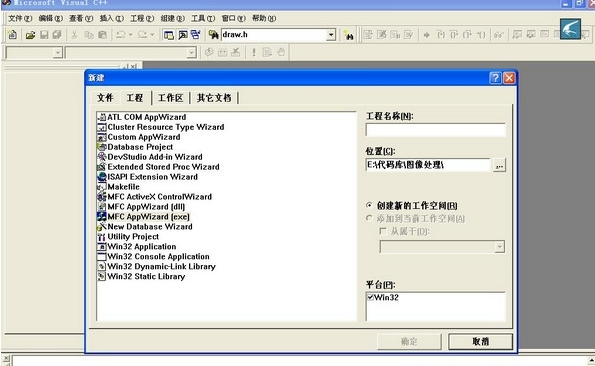The width and height of the screenshot is (595, 366).
Task: Open the draw.h find combo dropdown
Action: (331, 35)
